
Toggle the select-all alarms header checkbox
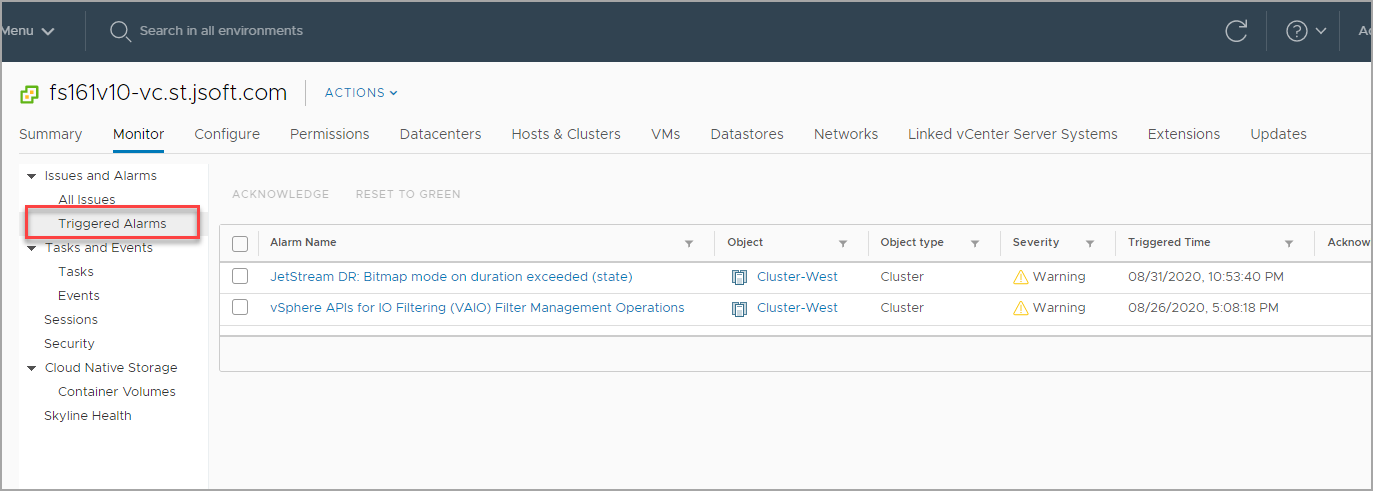click(240, 243)
